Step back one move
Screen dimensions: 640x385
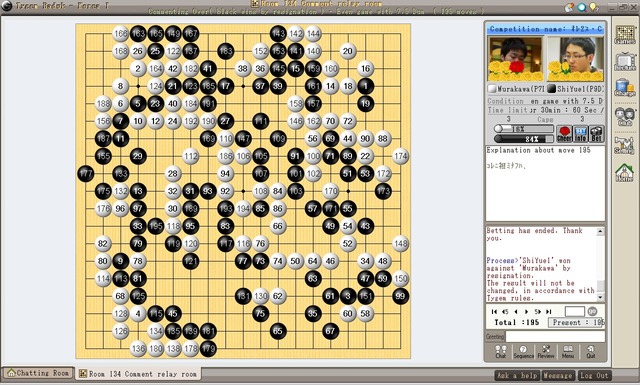pos(516,312)
